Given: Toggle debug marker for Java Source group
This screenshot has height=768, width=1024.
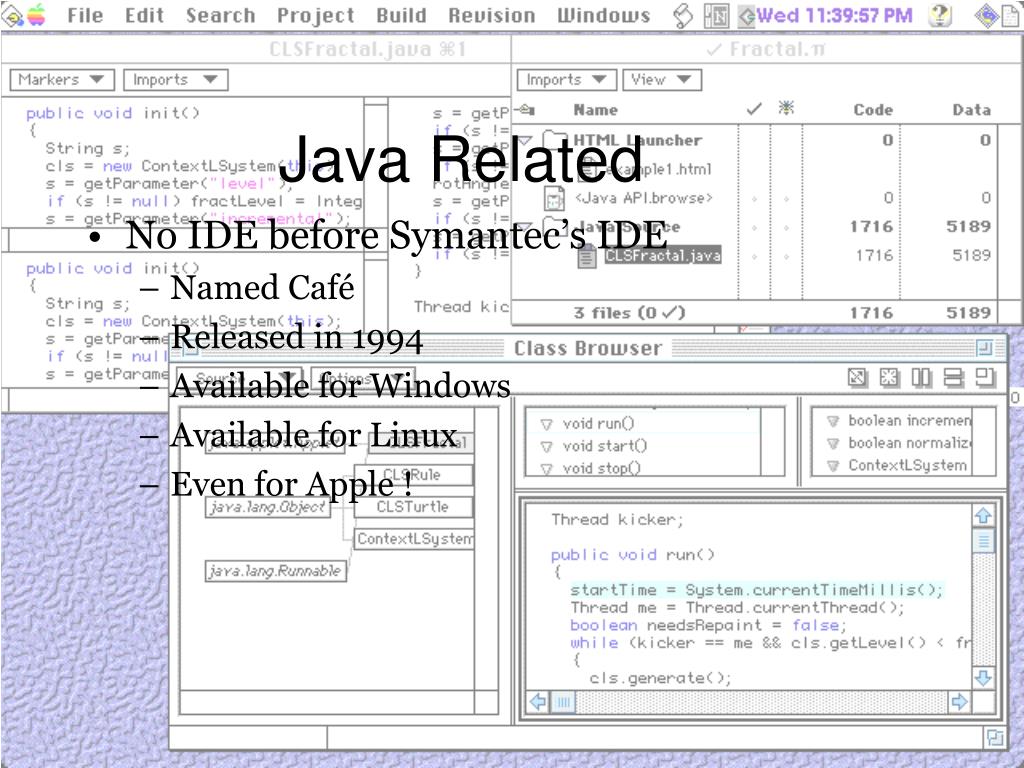Looking at the screenshot, I should pos(786,227).
